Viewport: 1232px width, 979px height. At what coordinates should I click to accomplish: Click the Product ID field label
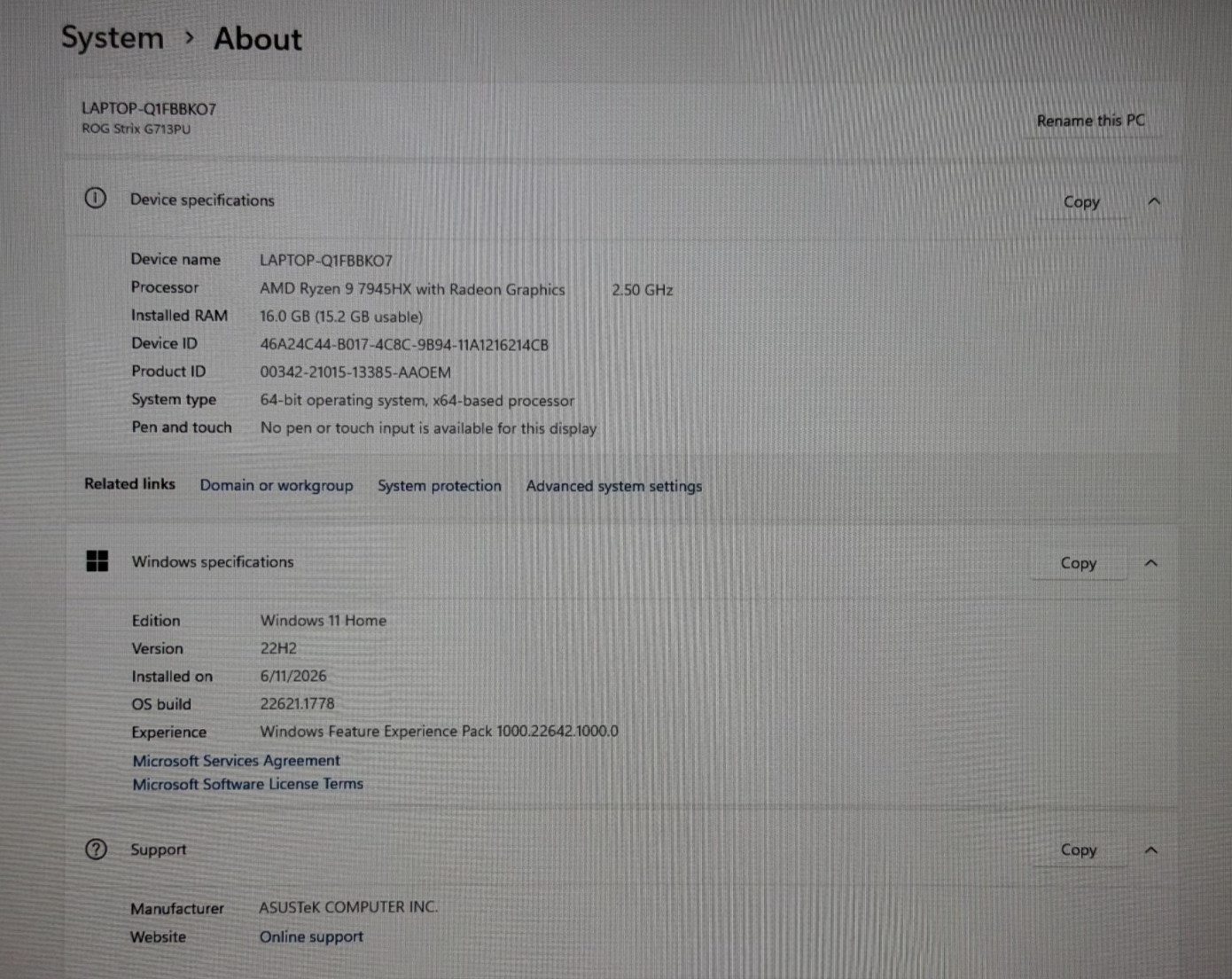(x=168, y=372)
